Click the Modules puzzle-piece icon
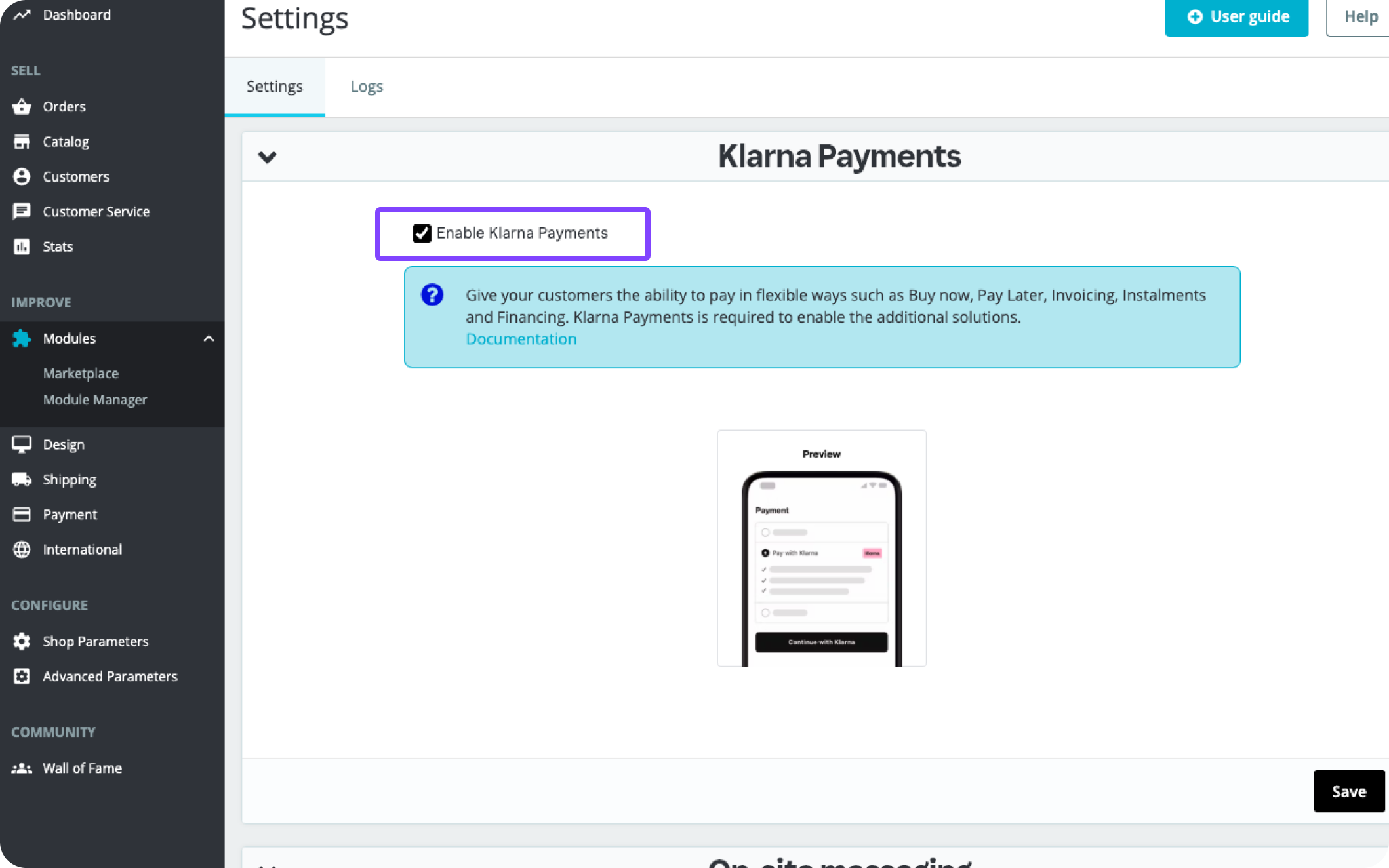The width and height of the screenshot is (1389, 868). pos(21,338)
